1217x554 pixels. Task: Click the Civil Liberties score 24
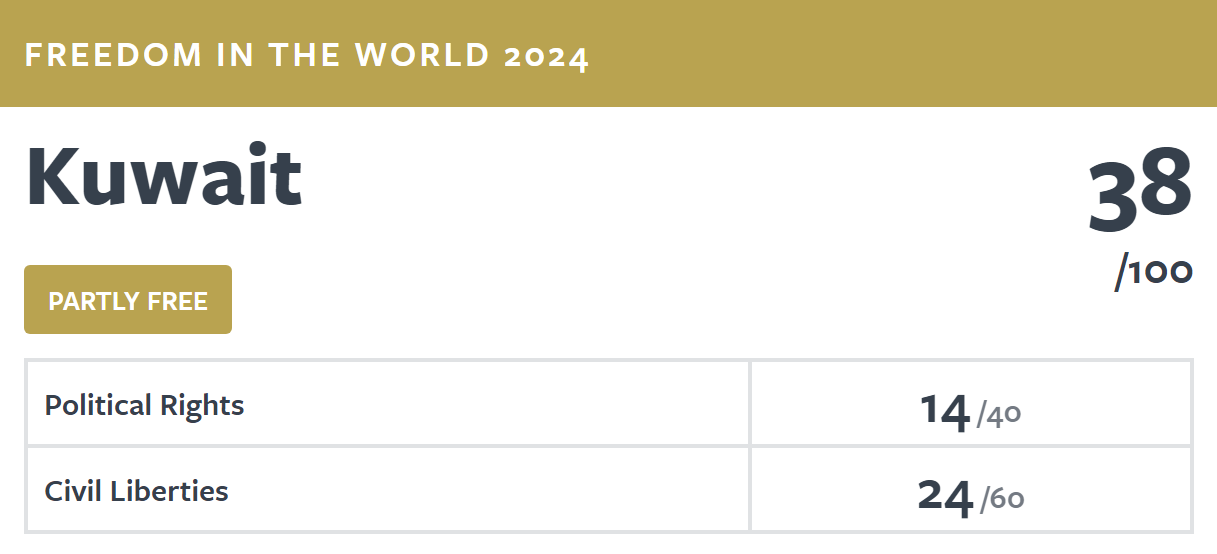pyautogui.click(x=946, y=497)
